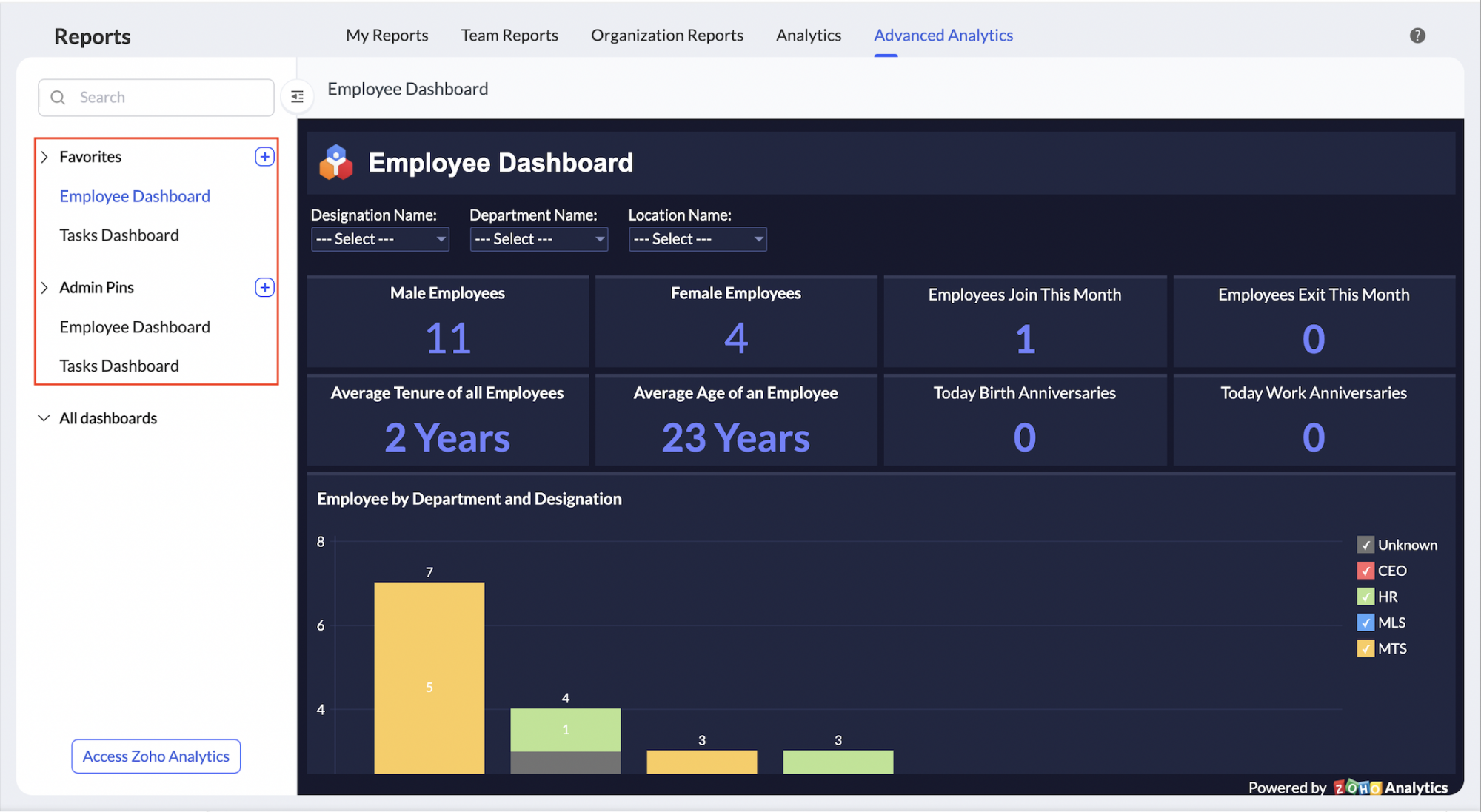The height and width of the screenshot is (812, 1481).
Task: Toggle the CEO legend checkbox
Action: tap(1365, 571)
